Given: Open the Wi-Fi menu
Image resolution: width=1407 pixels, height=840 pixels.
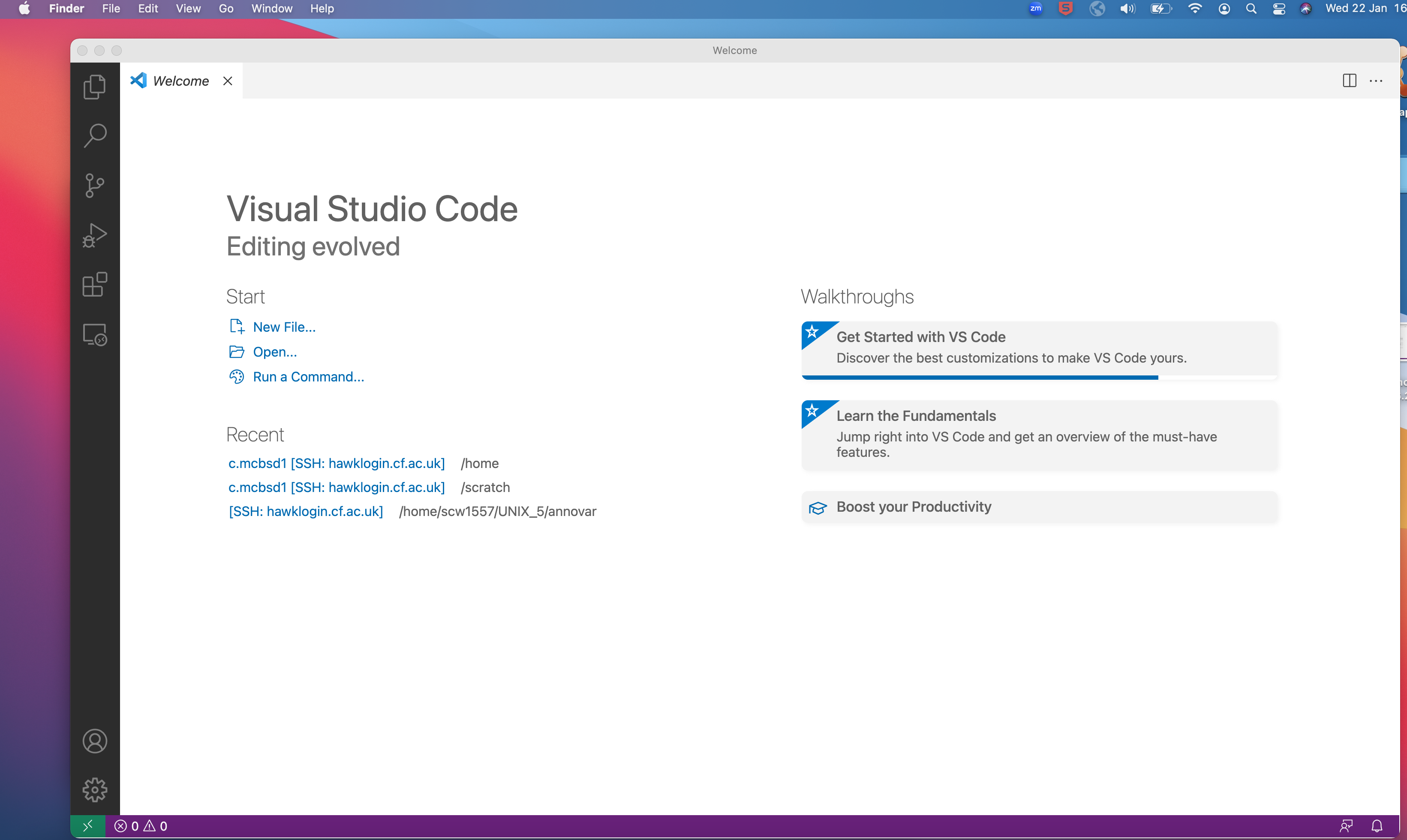Looking at the screenshot, I should [1195, 9].
